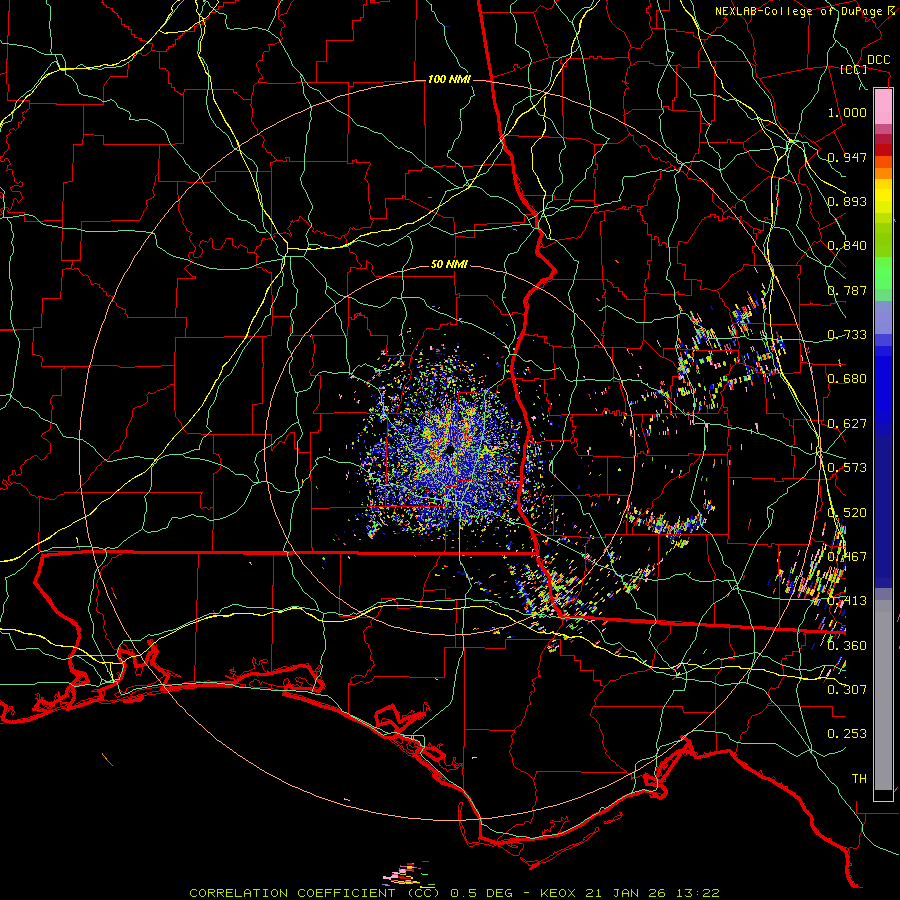Click the 100 NMI range ring label
The width and height of the screenshot is (900, 900).
(449, 79)
